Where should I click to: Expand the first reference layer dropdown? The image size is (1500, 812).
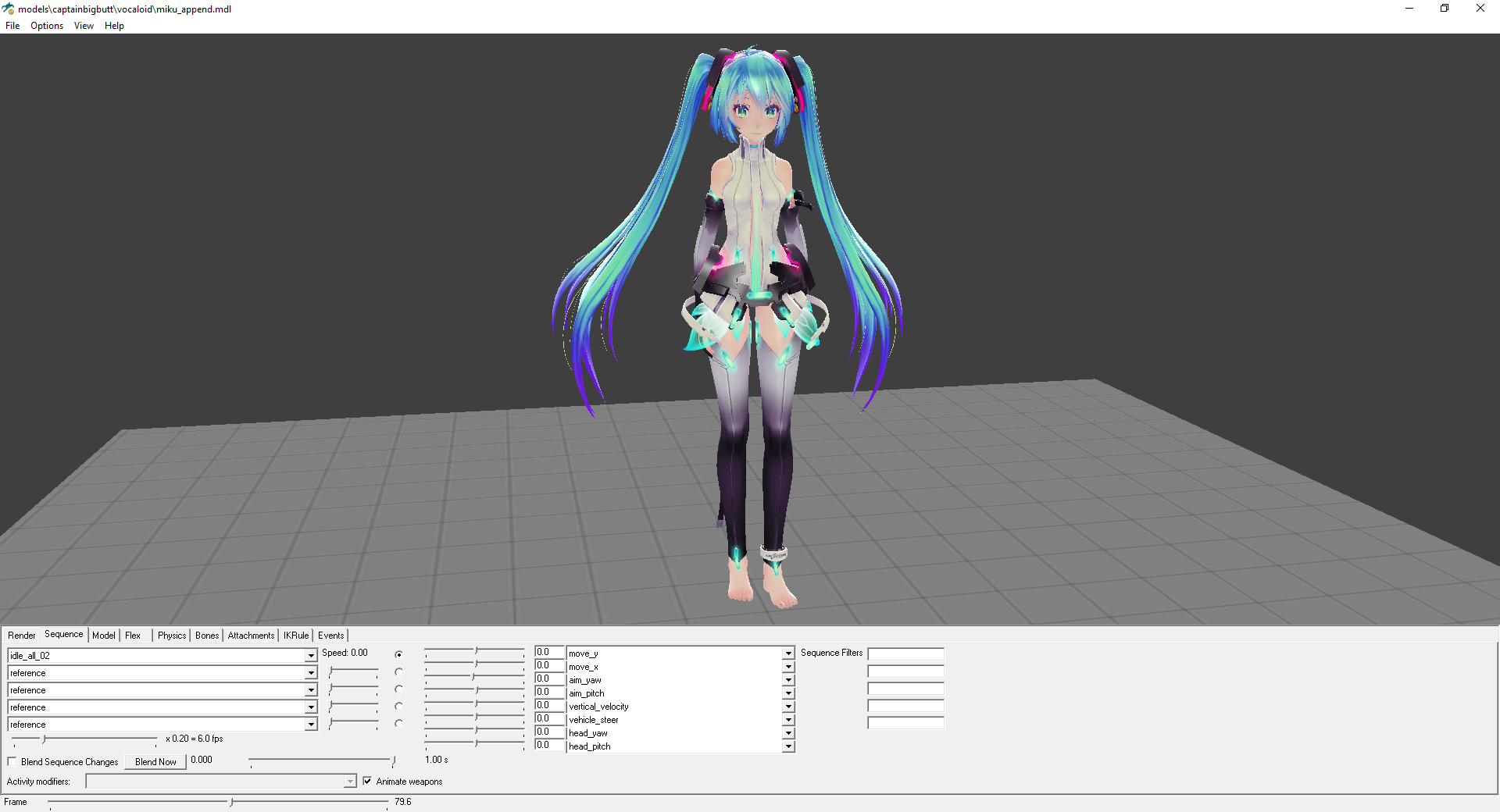point(311,673)
